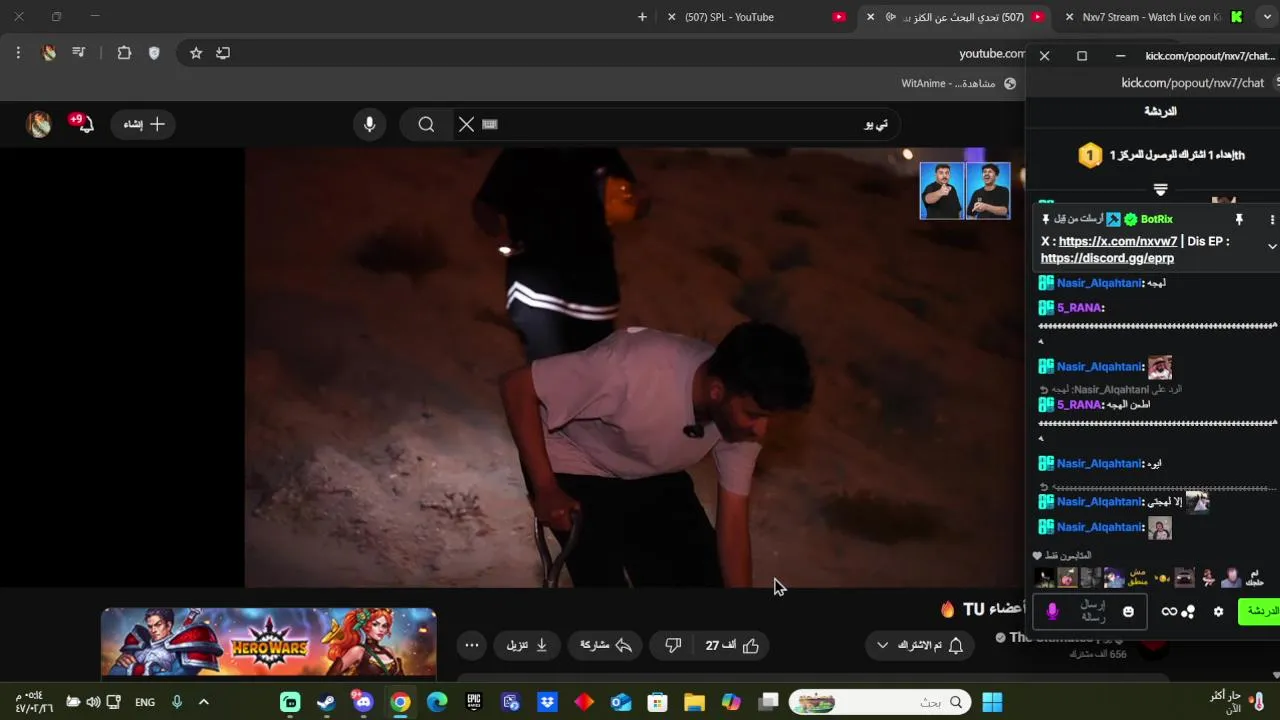Switch to SPL - YouTube tab

click(x=755, y=17)
